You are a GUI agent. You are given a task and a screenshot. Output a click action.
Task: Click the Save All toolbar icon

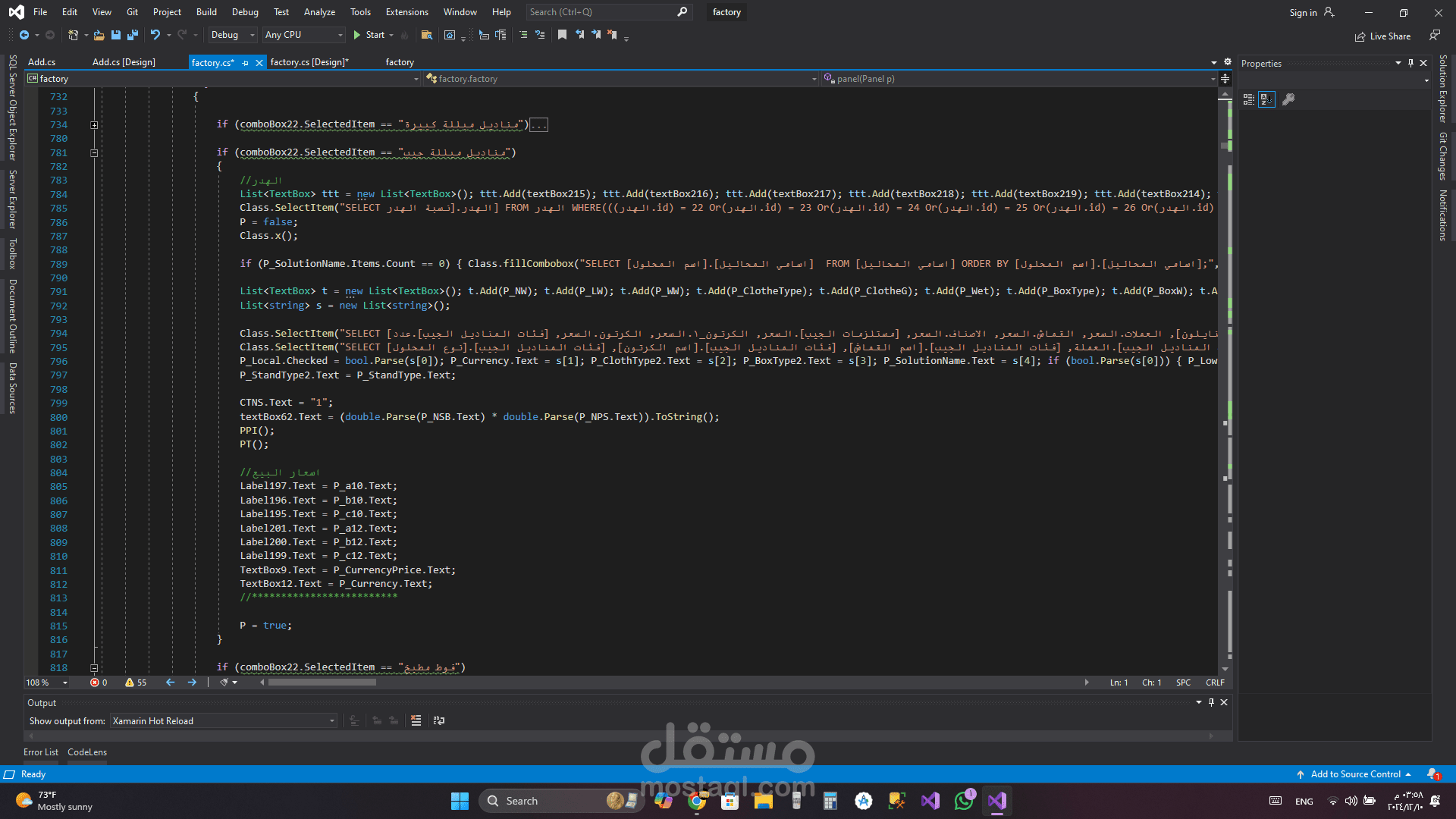click(133, 35)
